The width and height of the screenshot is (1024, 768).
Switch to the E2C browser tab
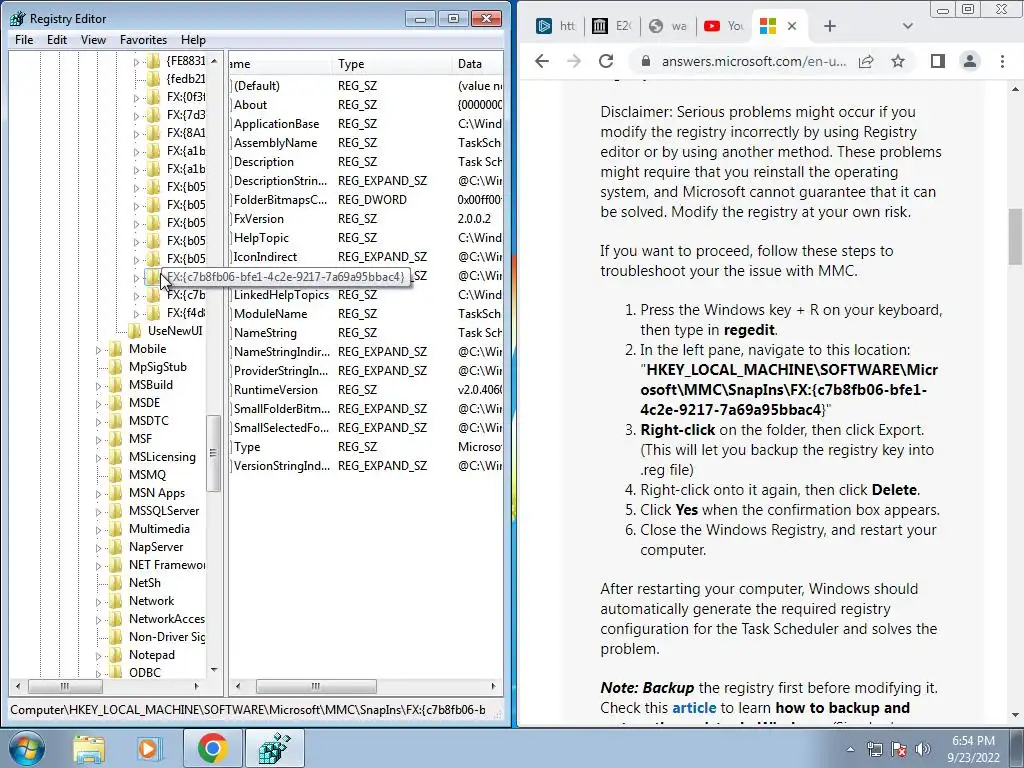[611, 26]
